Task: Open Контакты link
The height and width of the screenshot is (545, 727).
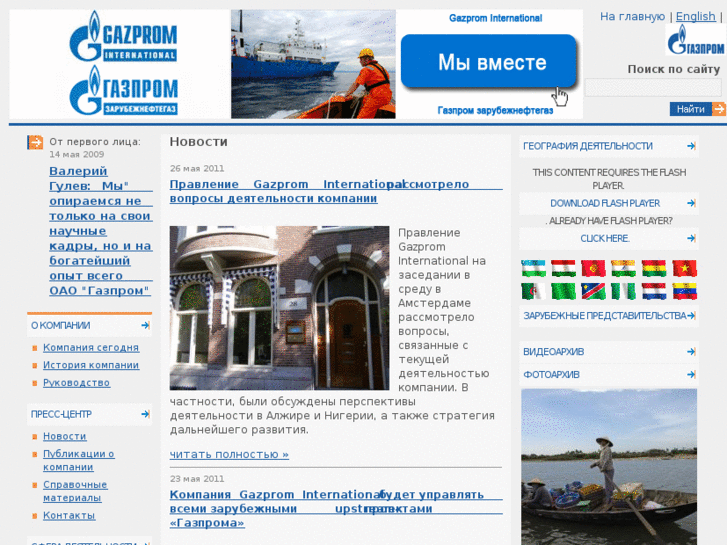Action: click(x=69, y=515)
